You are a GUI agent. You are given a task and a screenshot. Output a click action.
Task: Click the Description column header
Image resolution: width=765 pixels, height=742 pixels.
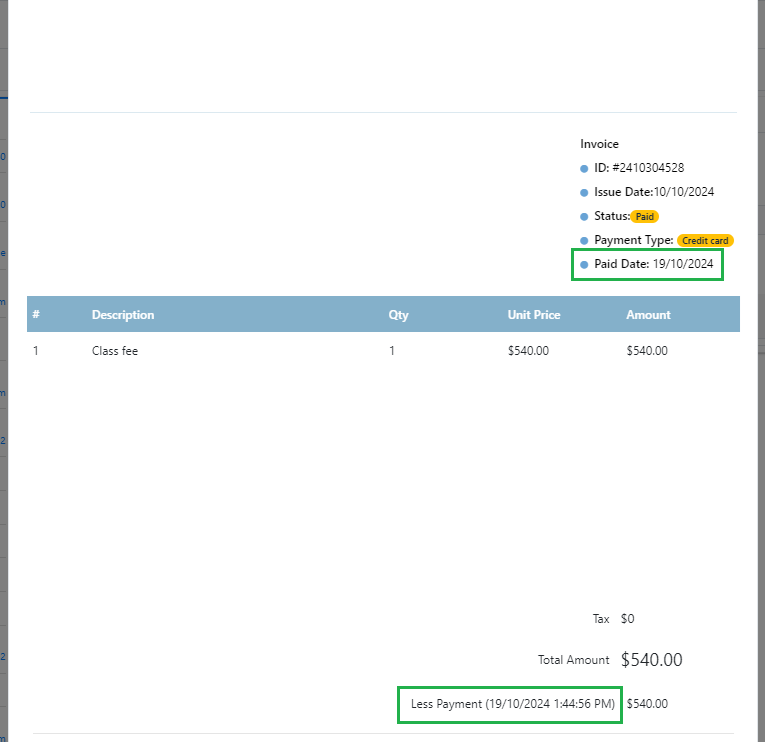(123, 315)
